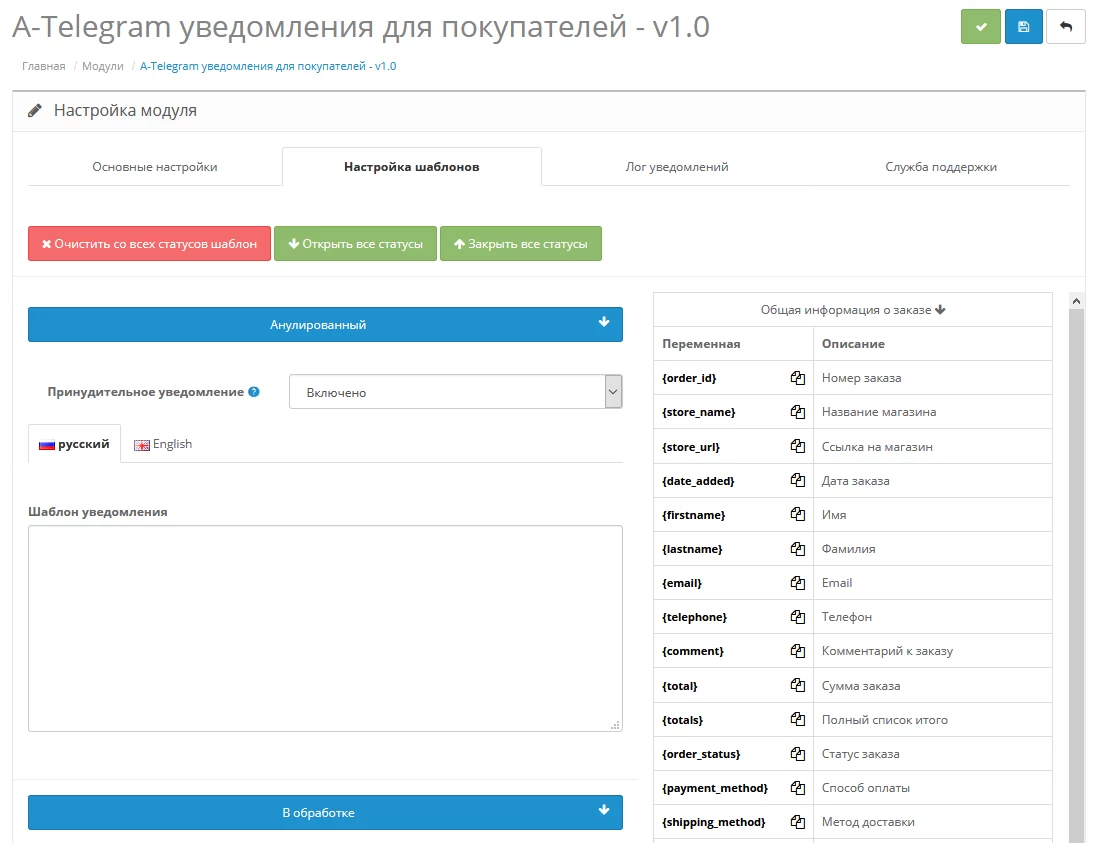Copy the {order_id} variable
Image resolution: width=1094 pixels, height=843 pixels.
pos(797,378)
